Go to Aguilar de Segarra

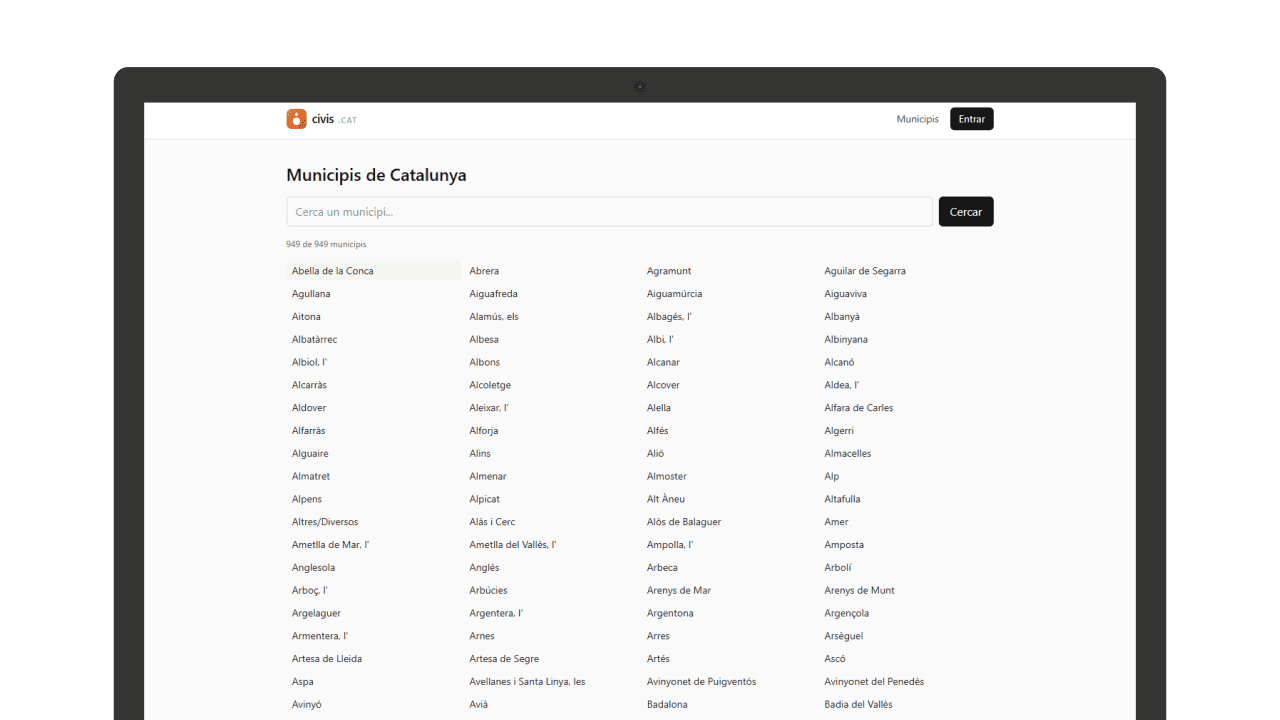coord(865,271)
